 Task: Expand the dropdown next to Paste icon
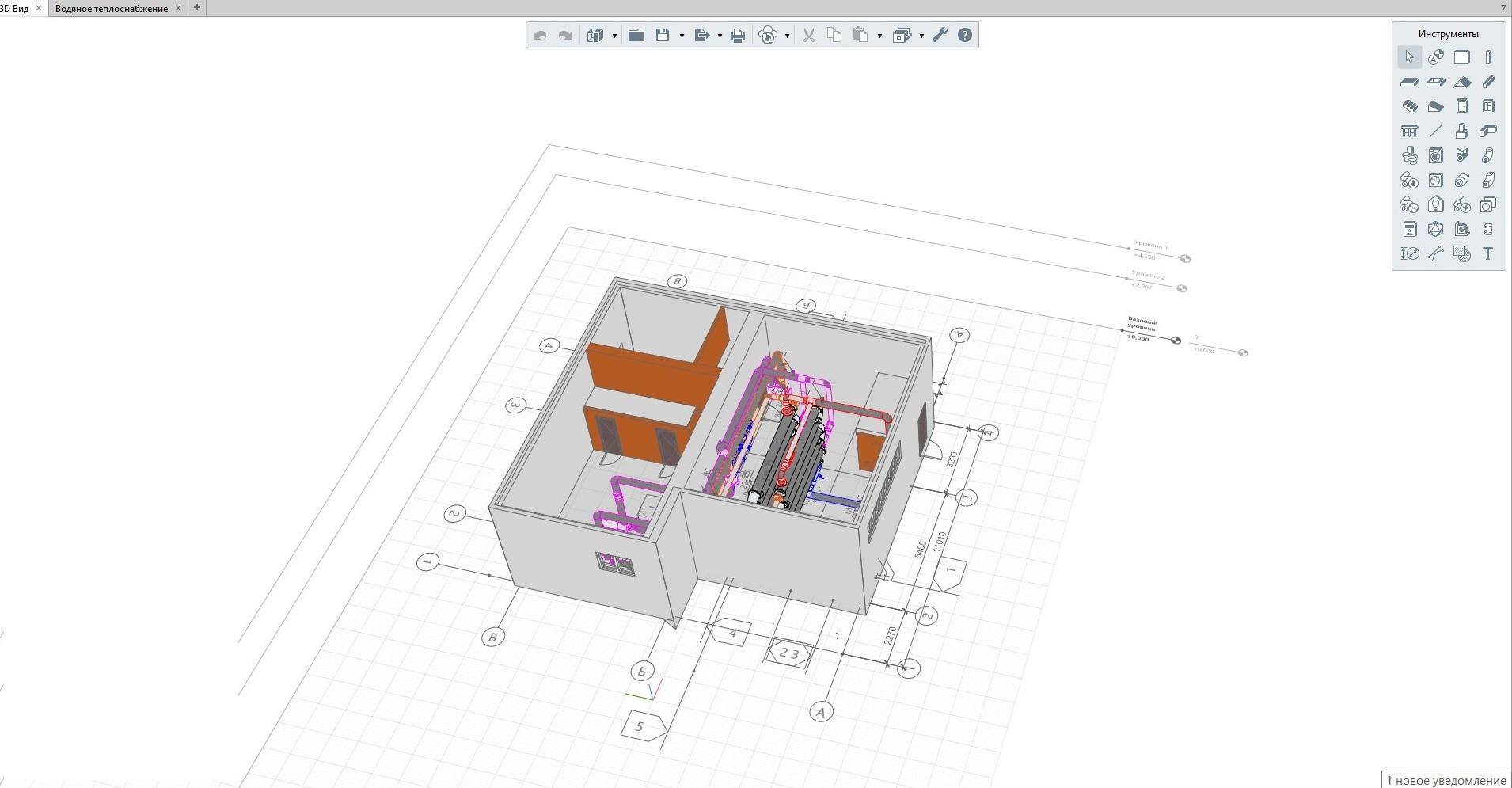[879, 36]
